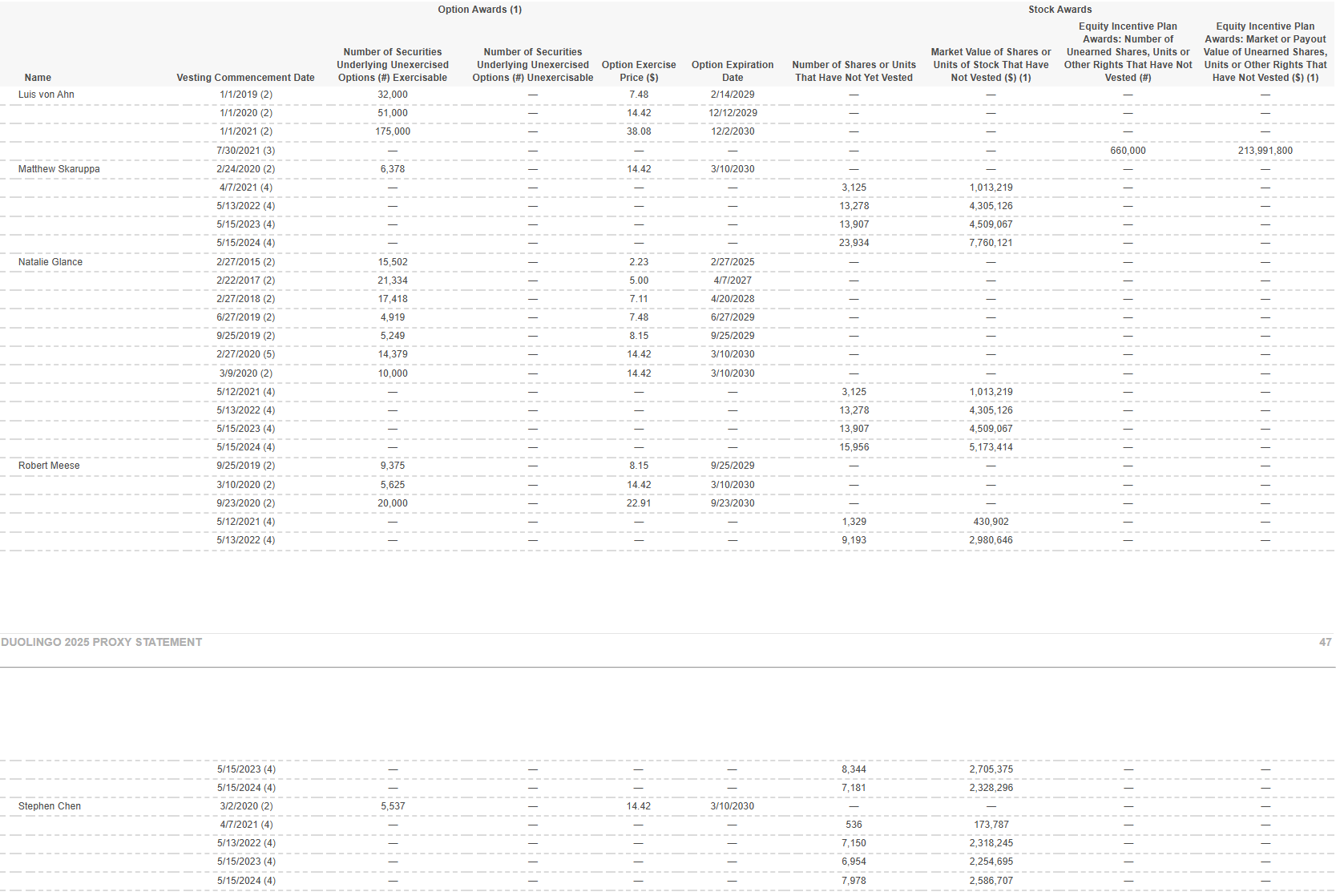Click the 15,956 shares value
The width and height of the screenshot is (1336, 896).
pos(854,447)
